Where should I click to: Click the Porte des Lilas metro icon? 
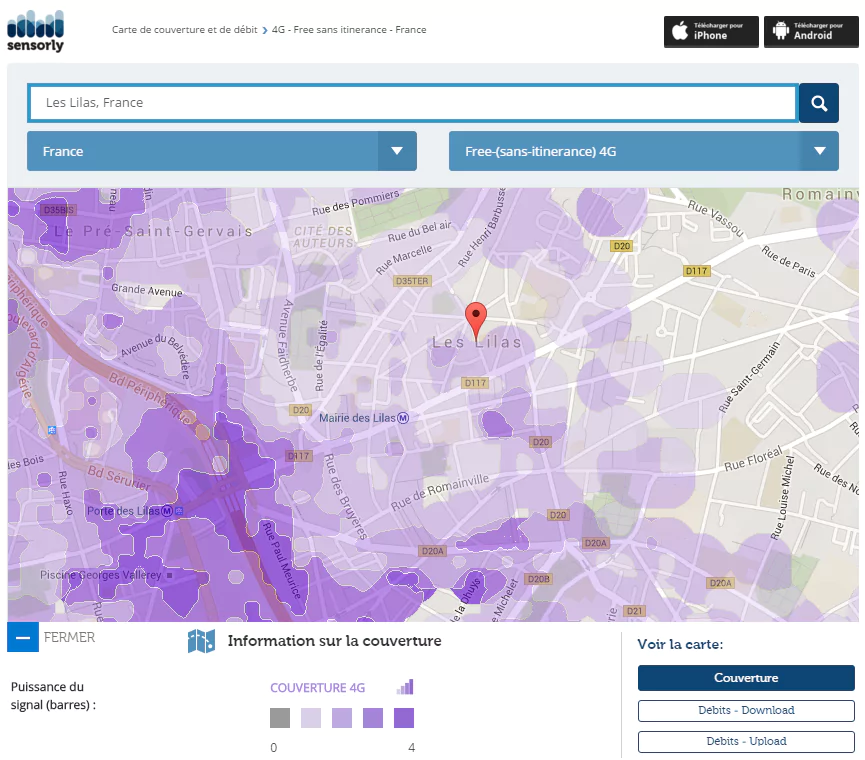[x=179, y=511]
